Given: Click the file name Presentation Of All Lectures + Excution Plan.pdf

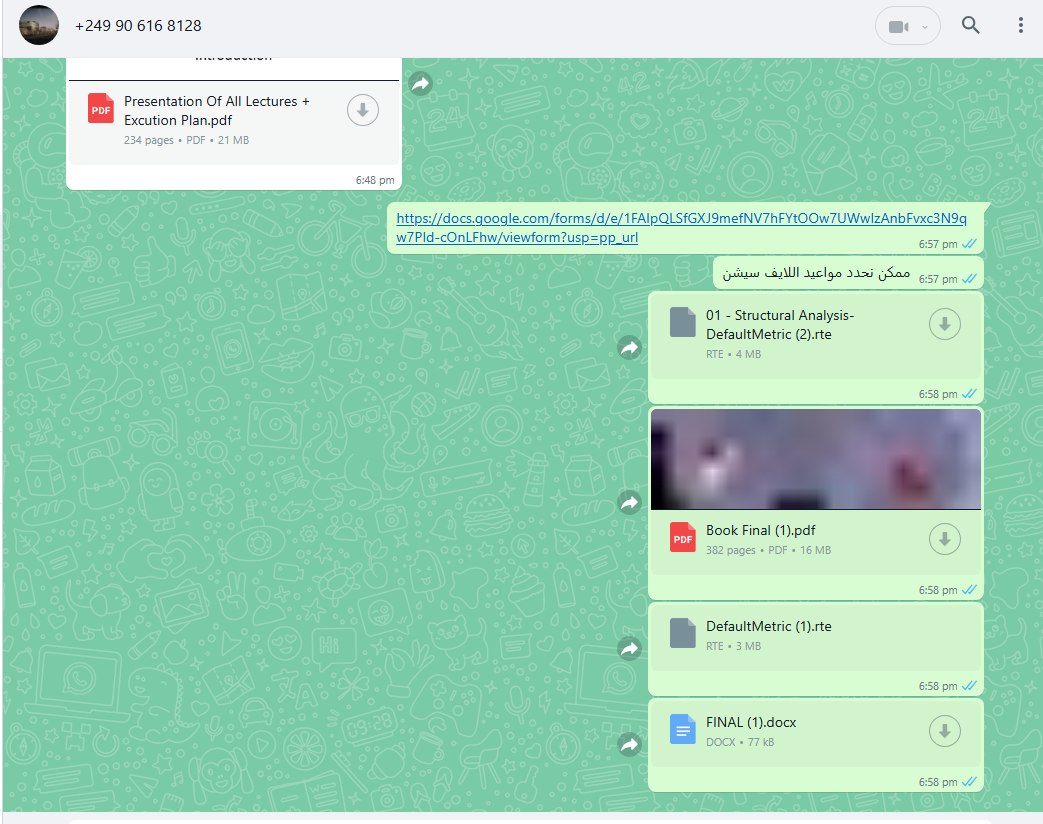Looking at the screenshot, I should tap(217, 110).
